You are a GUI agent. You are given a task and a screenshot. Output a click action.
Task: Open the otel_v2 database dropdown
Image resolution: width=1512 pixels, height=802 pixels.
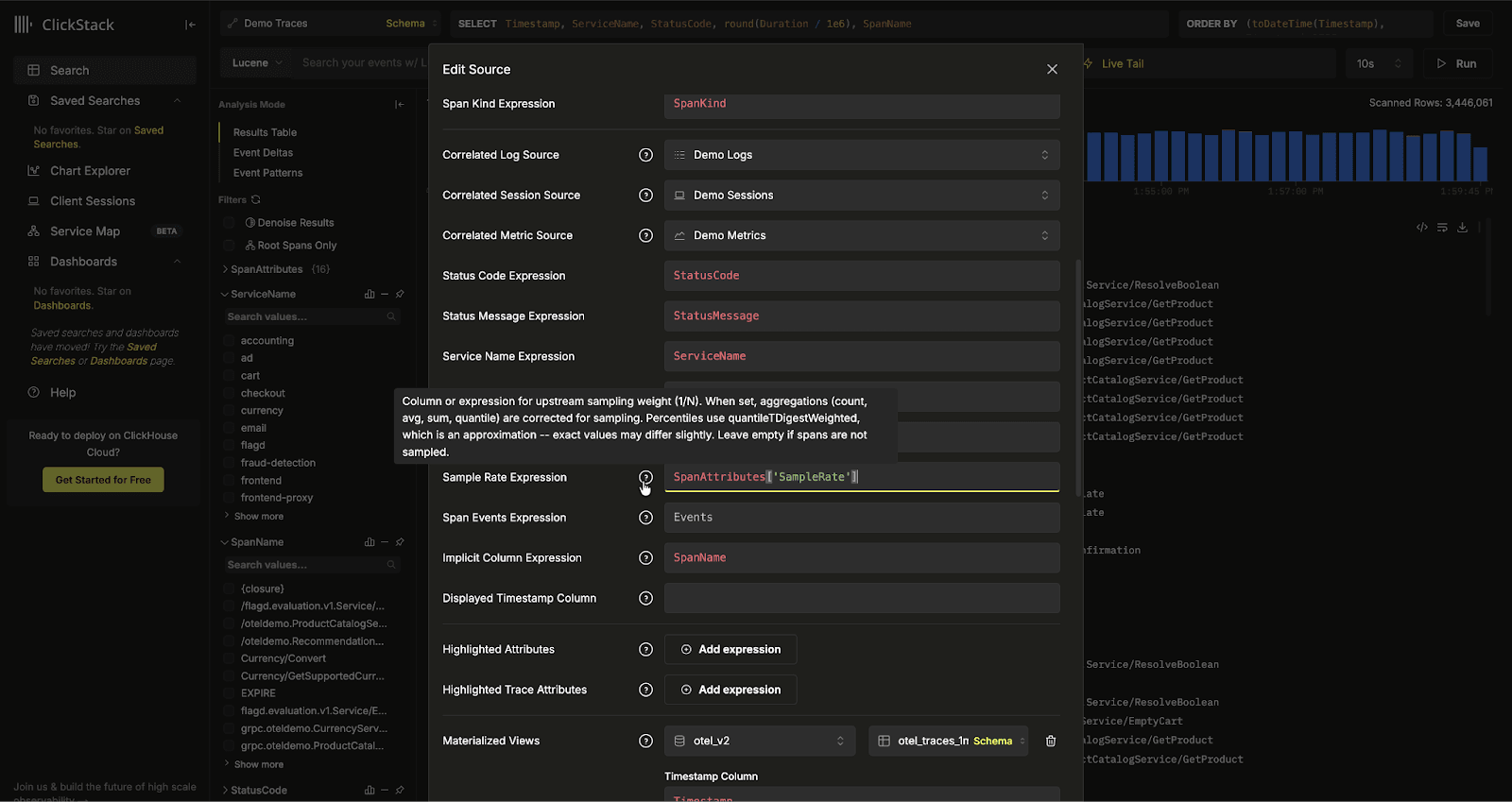[x=759, y=742]
